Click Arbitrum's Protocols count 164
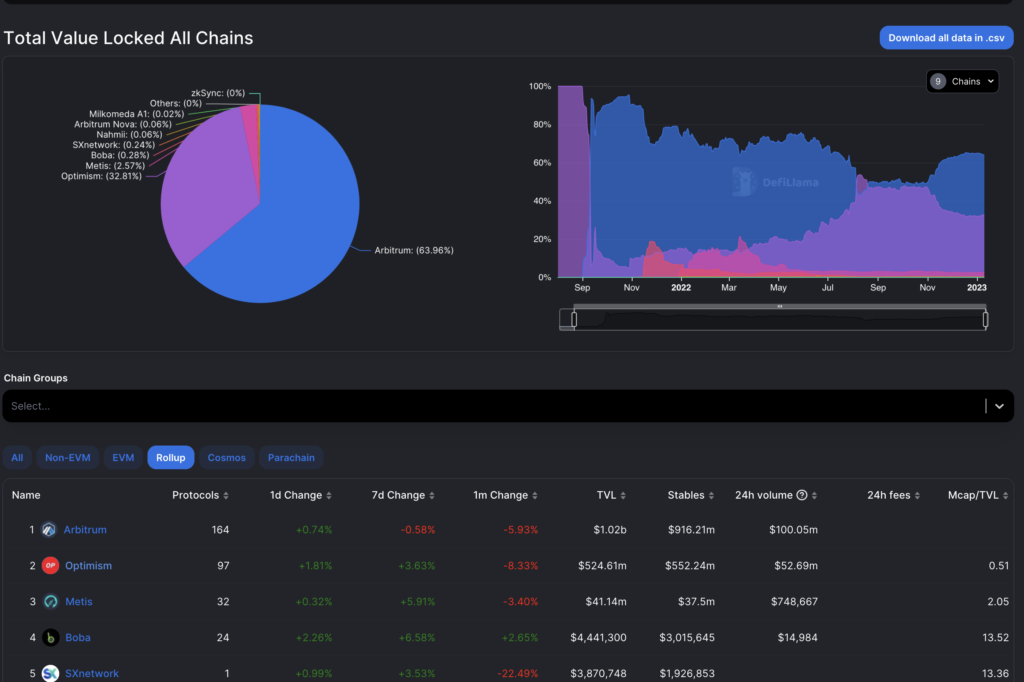The height and width of the screenshot is (682, 1024). (x=220, y=530)
